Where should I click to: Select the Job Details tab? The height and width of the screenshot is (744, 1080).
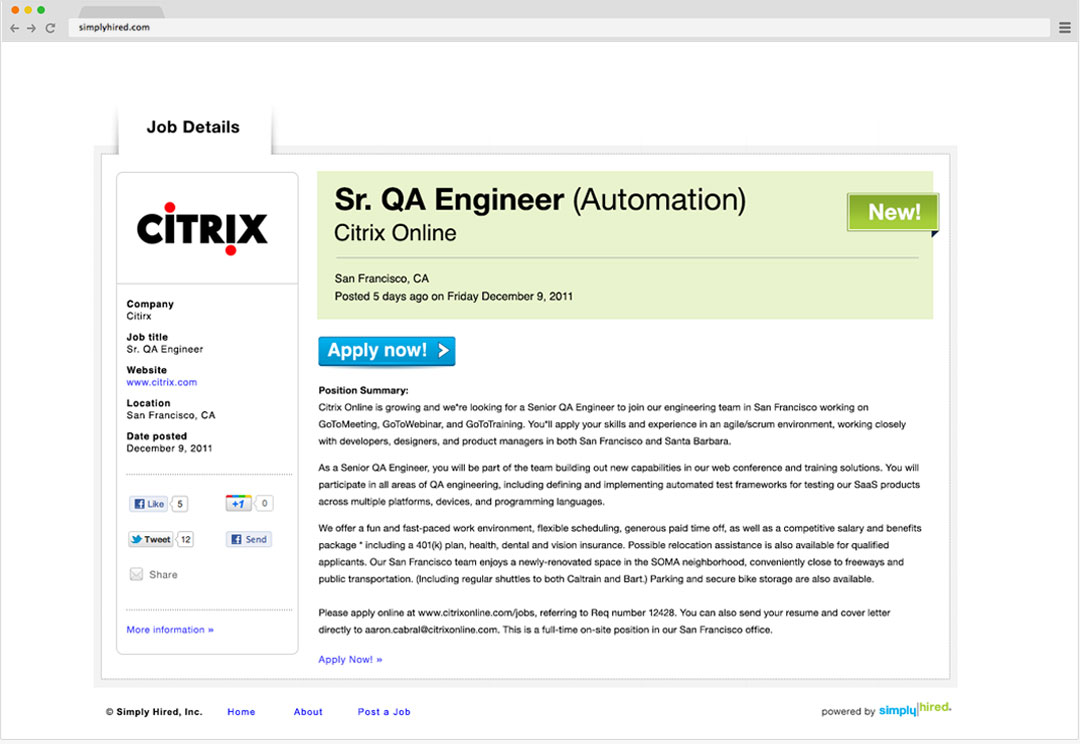(x=194, y=127)
